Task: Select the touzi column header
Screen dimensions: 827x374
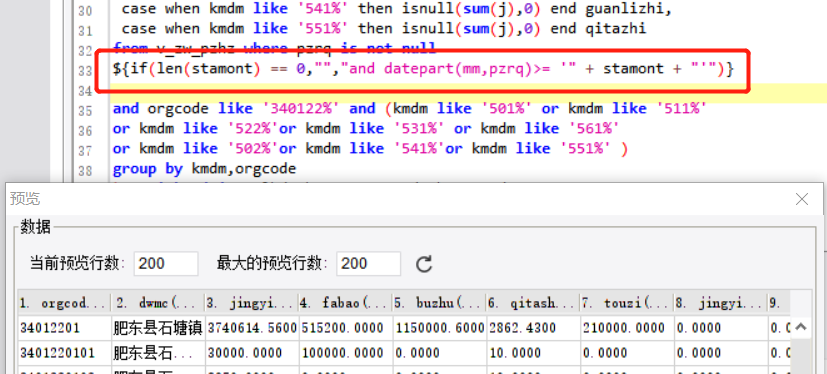Action: (627, 302)
